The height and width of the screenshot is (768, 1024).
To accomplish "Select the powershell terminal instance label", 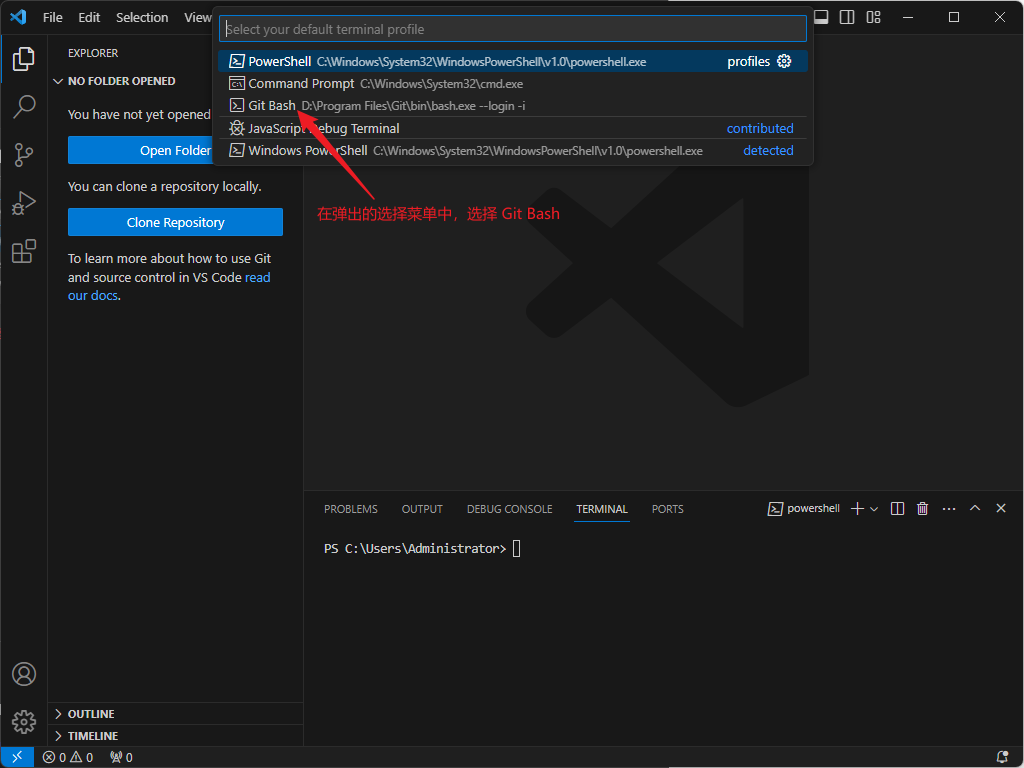I will point(804,509).
